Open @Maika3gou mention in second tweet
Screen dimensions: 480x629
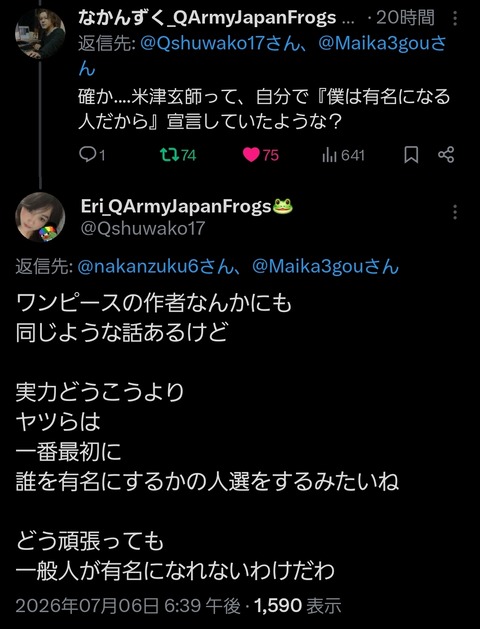pyautogui.click(x=314, y=266)
